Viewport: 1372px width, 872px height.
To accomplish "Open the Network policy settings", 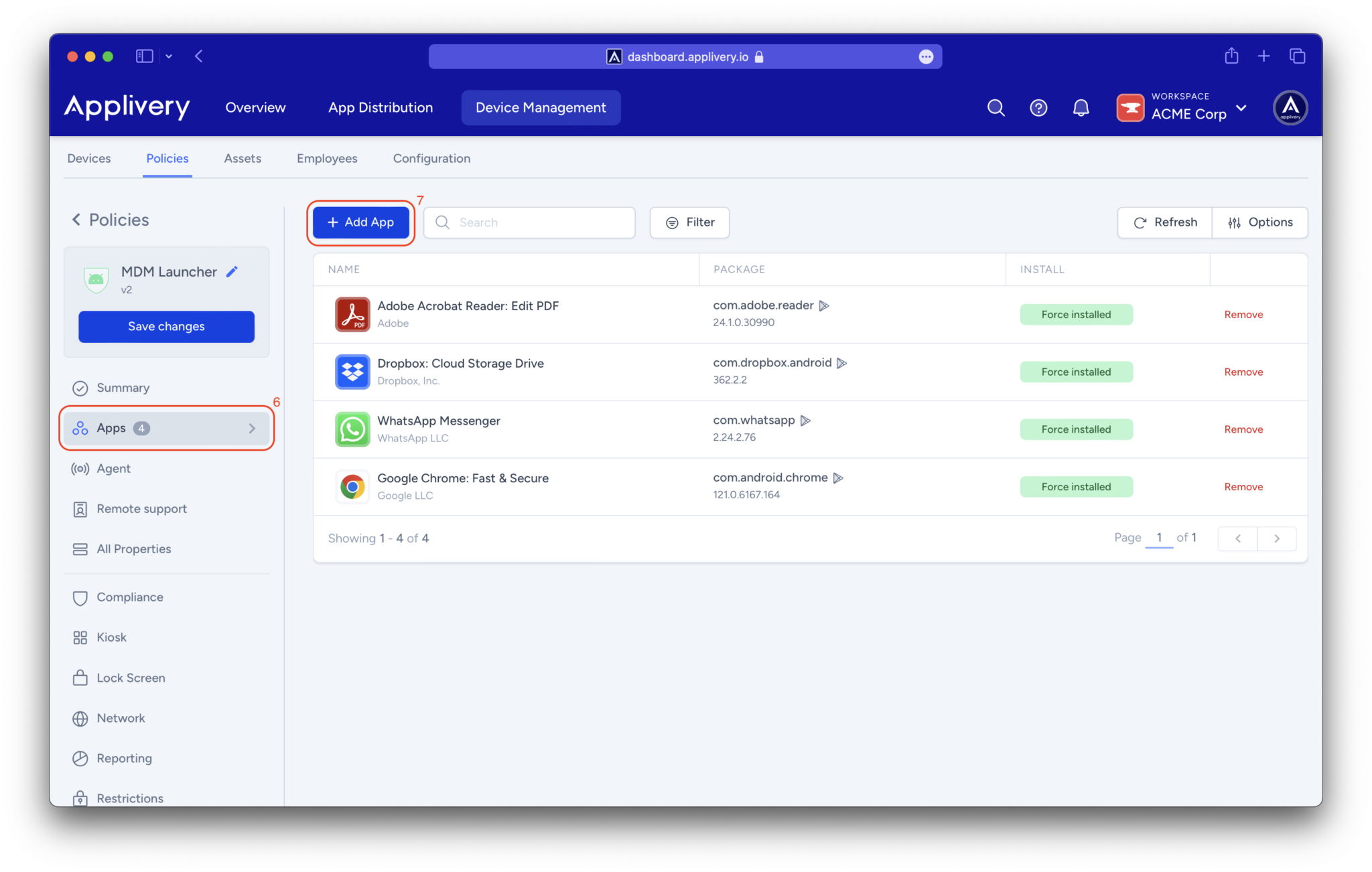I will [x=121, y=718].
